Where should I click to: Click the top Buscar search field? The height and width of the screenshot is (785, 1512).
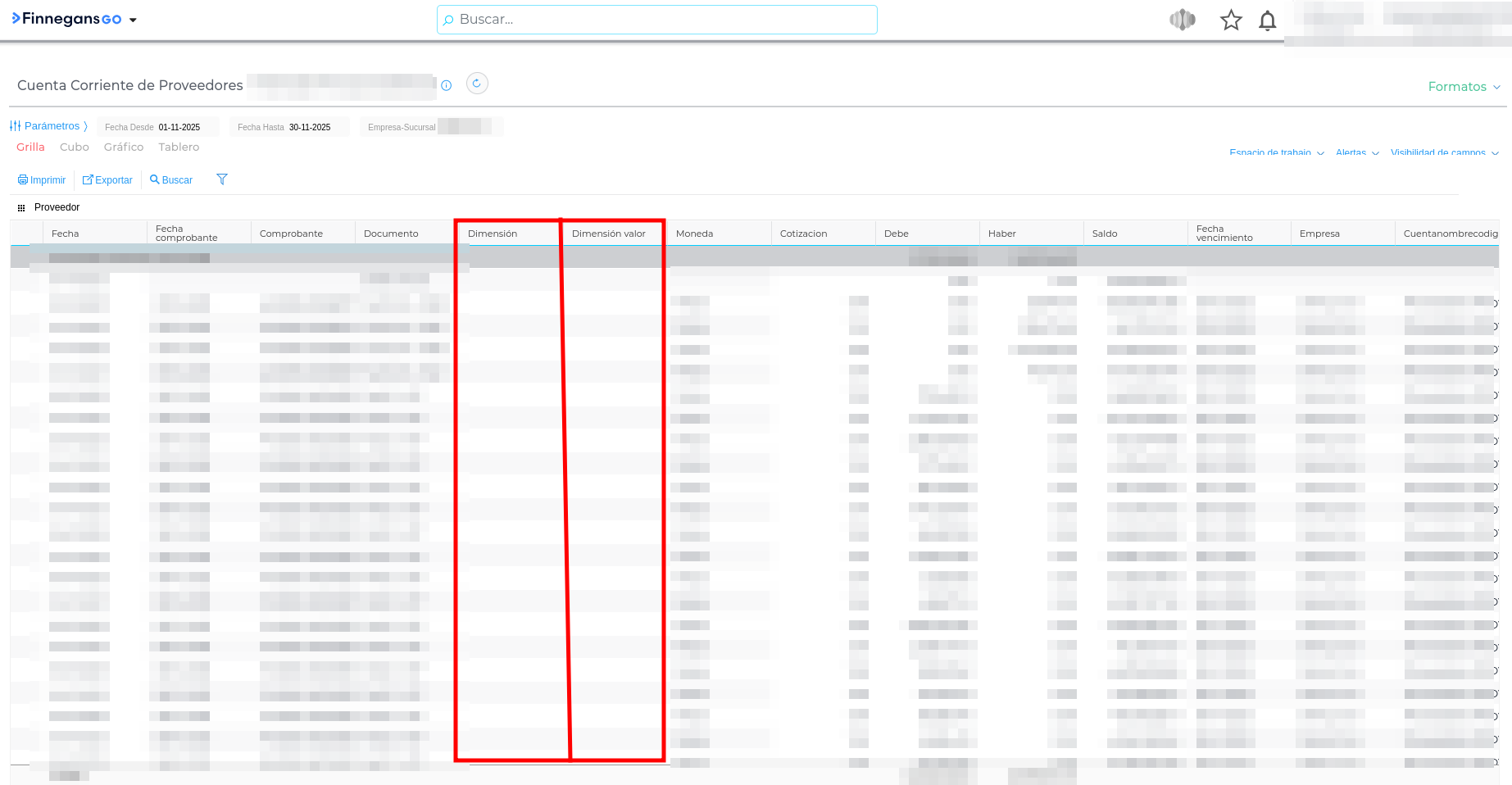656,20
